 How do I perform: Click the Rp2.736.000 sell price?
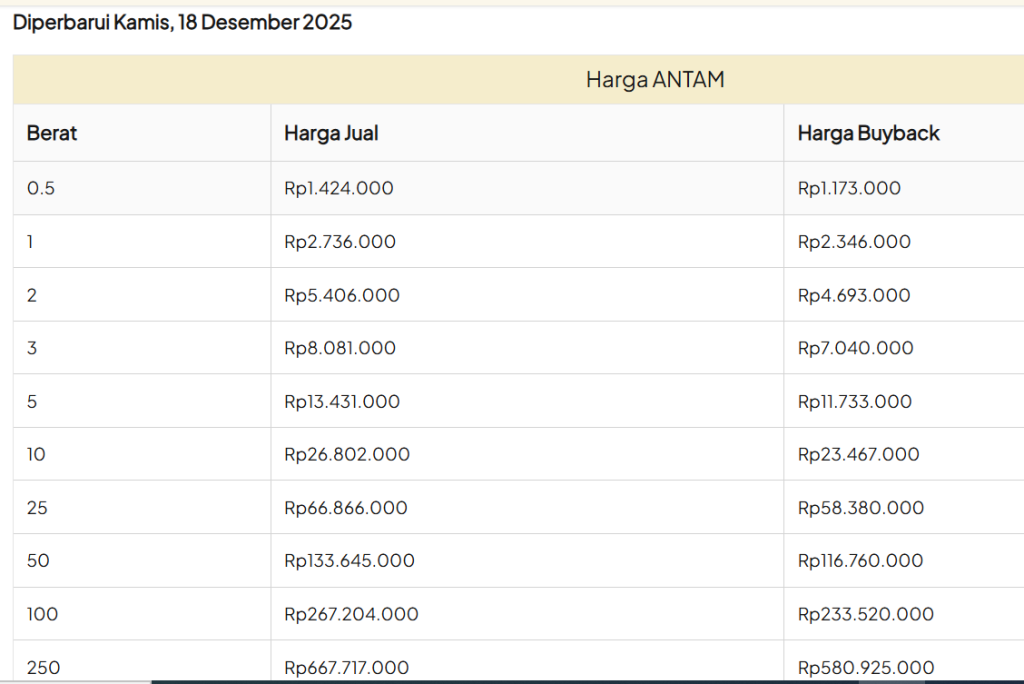click(340, 241)
